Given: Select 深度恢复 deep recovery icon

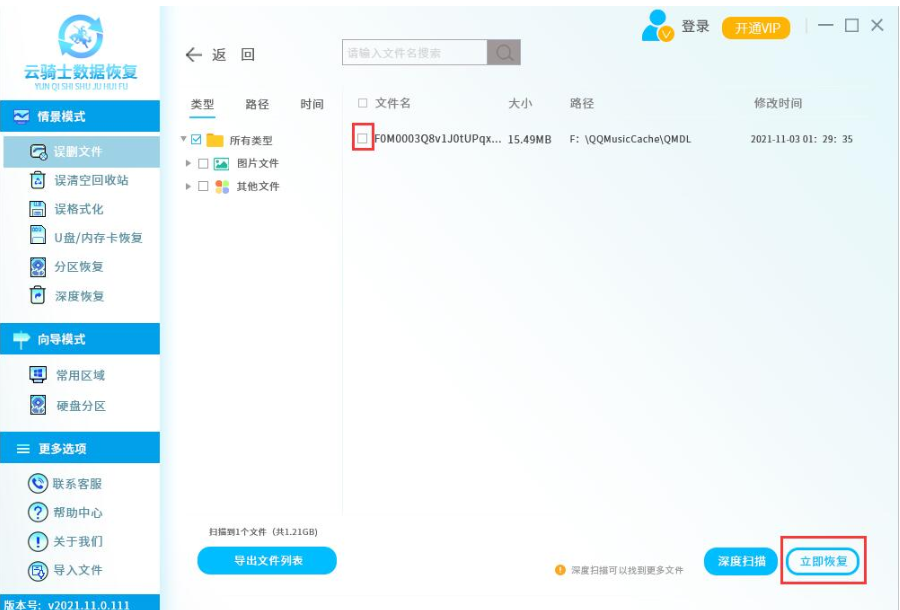Looking at the screenshot, I should click(x=39, y=296).
